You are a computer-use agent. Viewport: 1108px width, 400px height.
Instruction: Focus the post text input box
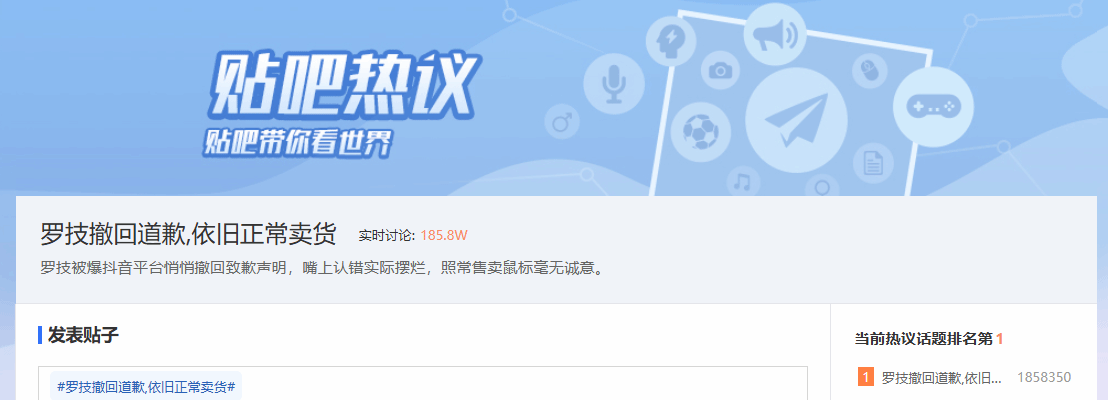pos(423,383)
